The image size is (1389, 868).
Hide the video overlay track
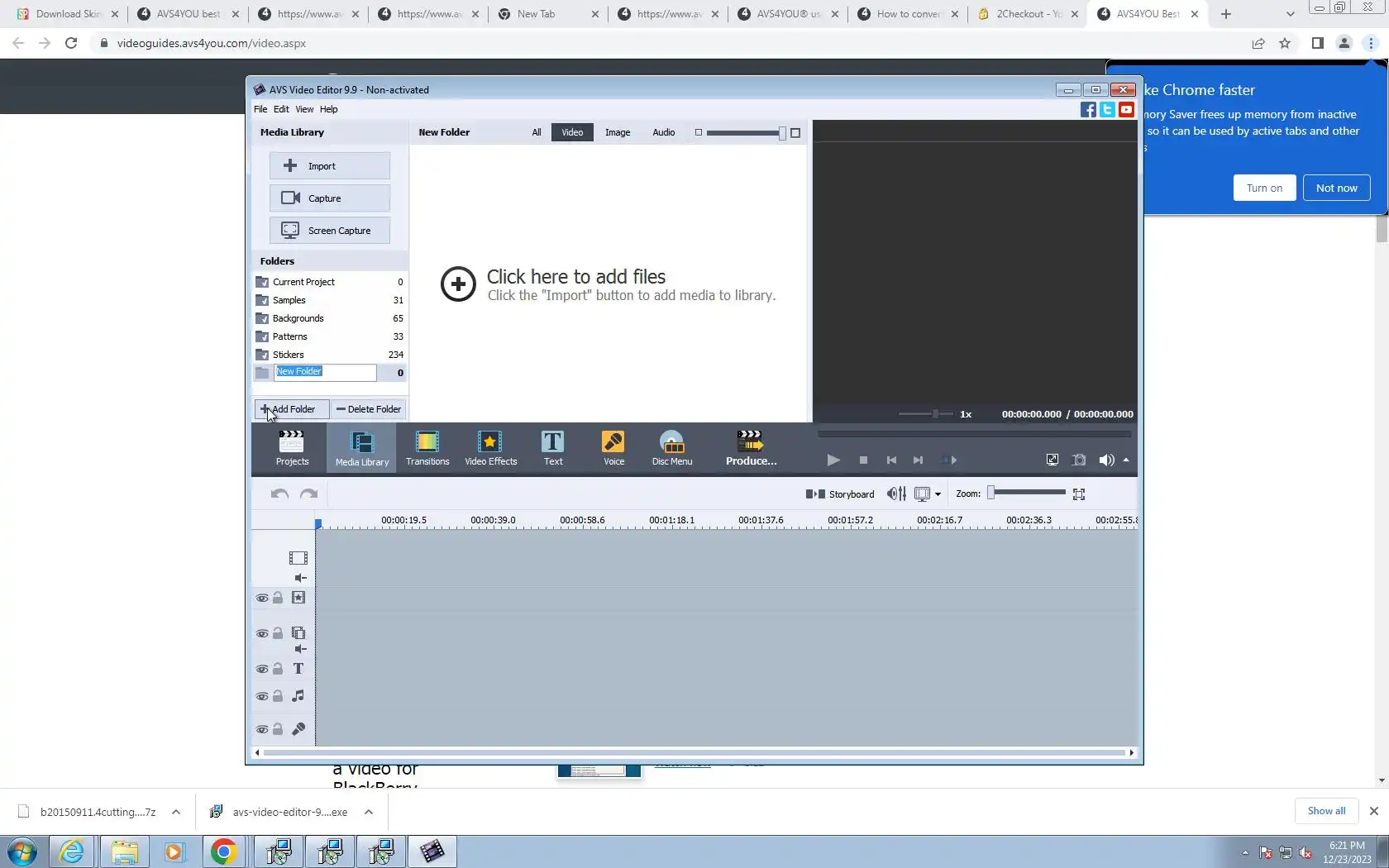pos(262,633)
